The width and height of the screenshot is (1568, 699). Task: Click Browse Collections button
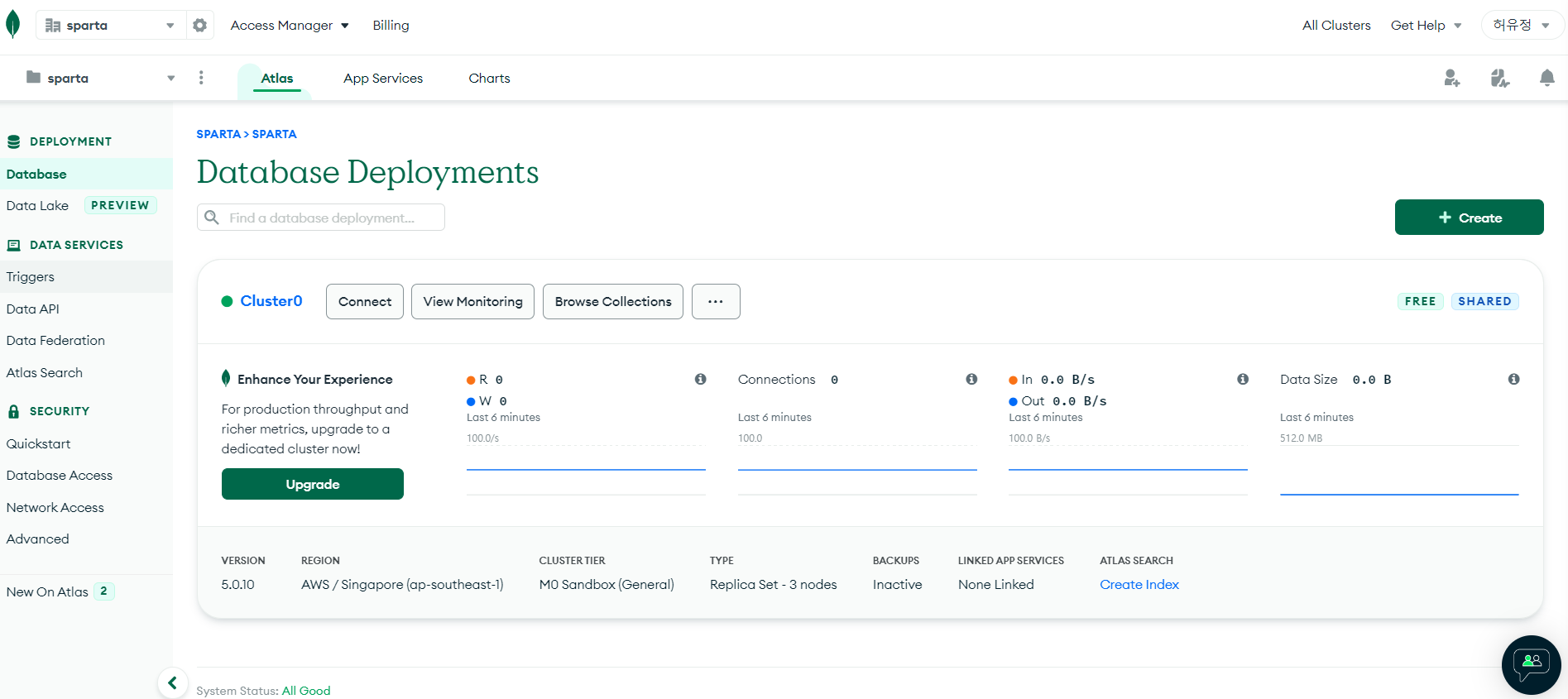tap(613, 301)
